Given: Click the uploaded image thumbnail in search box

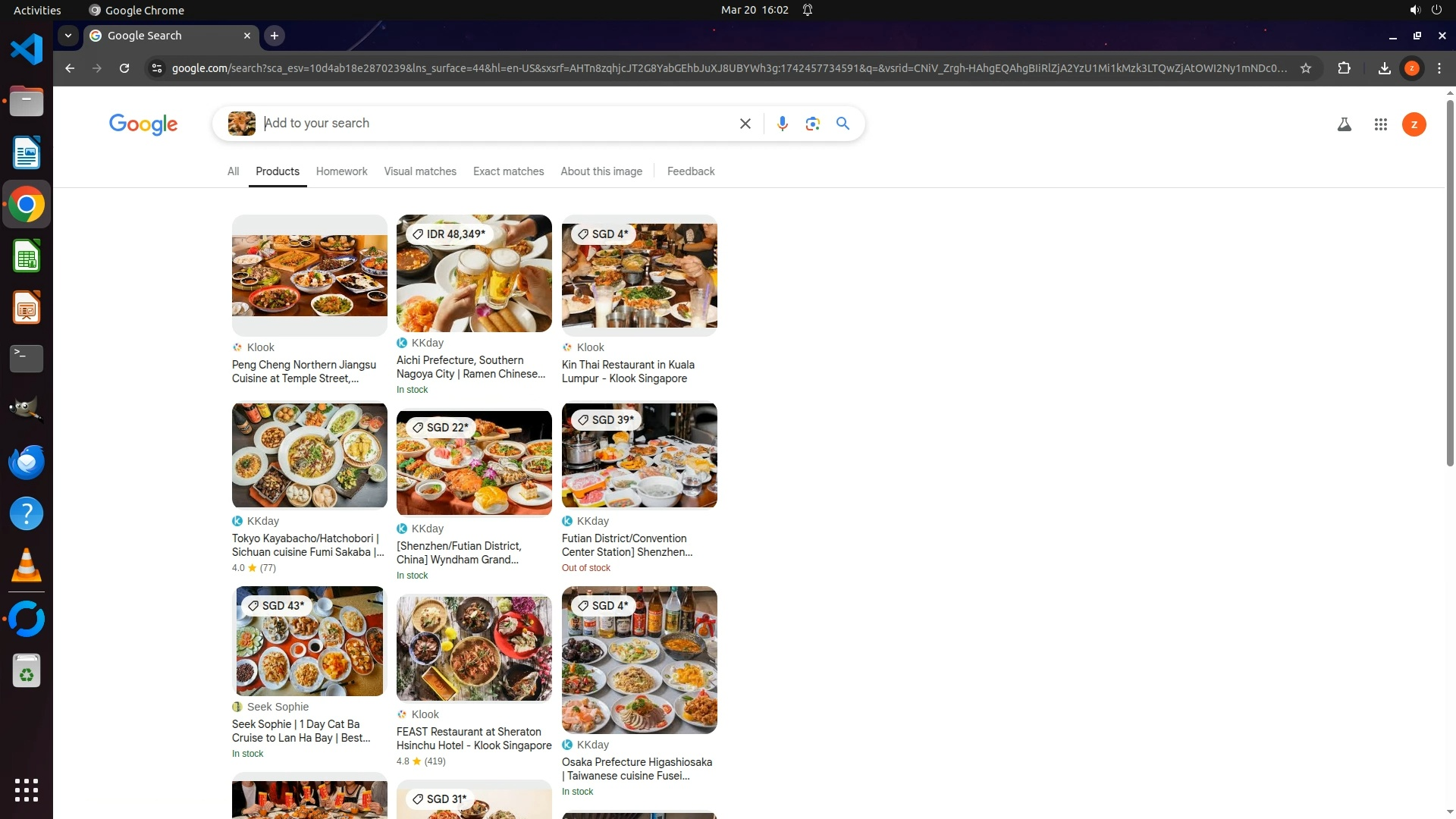Looking at the screenshot, I should pos(241,124).
